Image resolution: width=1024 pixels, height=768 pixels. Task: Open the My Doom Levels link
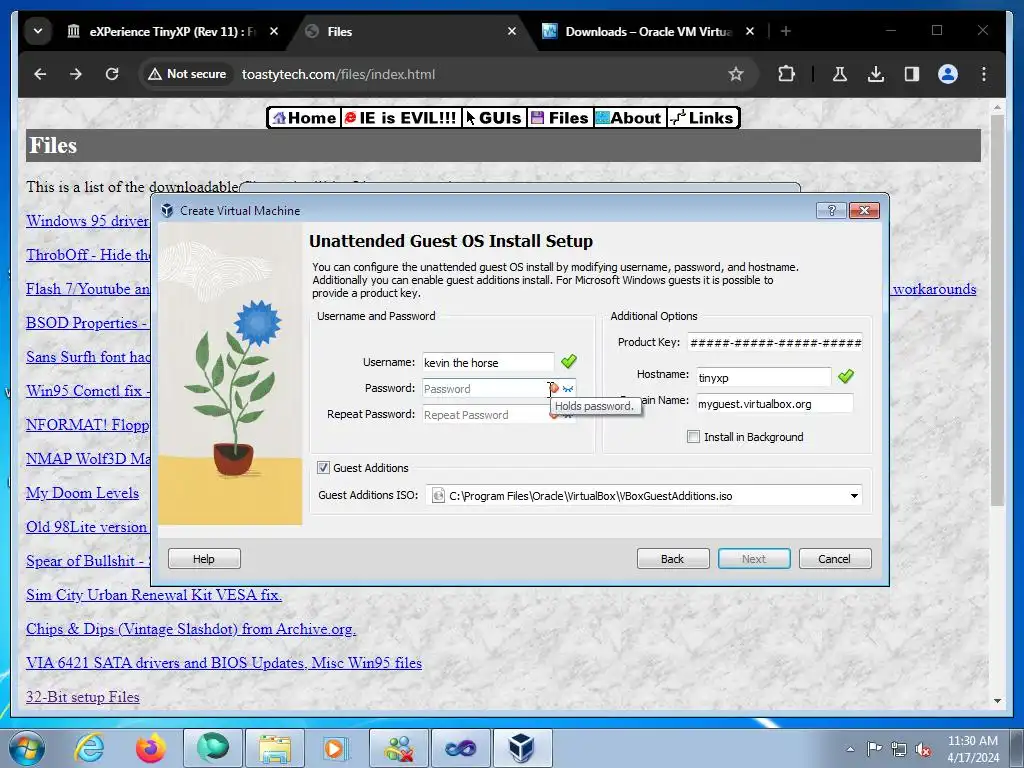click(x=82, y=493)
